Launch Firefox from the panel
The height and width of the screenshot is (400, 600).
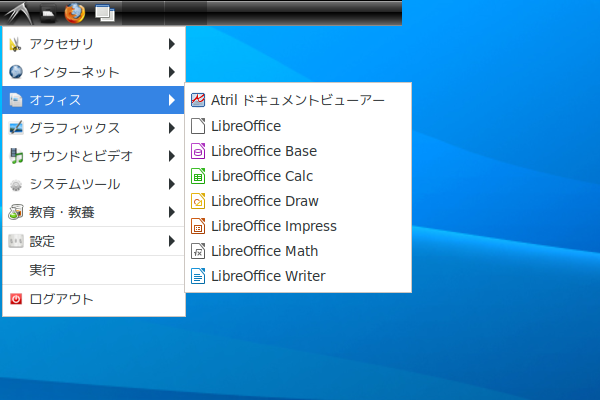pos(75,13)
